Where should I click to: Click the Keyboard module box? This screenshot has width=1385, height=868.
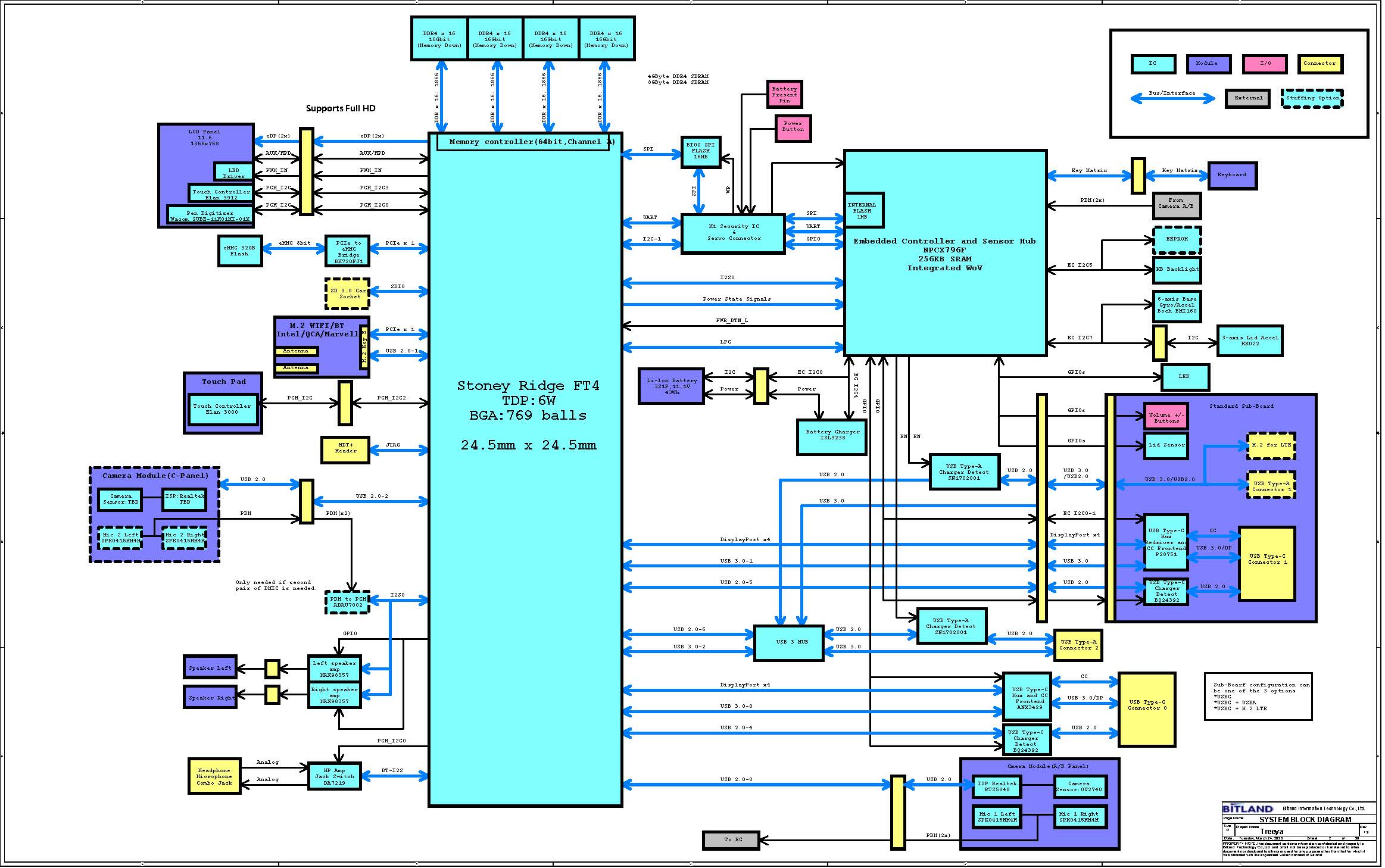1231,176
